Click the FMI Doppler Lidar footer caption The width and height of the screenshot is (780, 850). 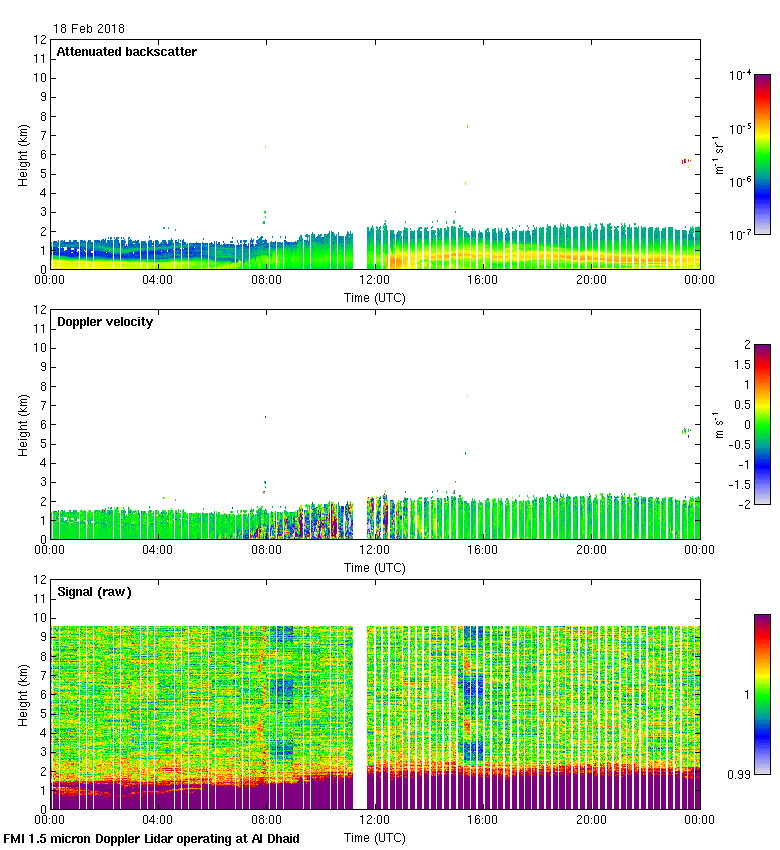[x=151, y=839]
